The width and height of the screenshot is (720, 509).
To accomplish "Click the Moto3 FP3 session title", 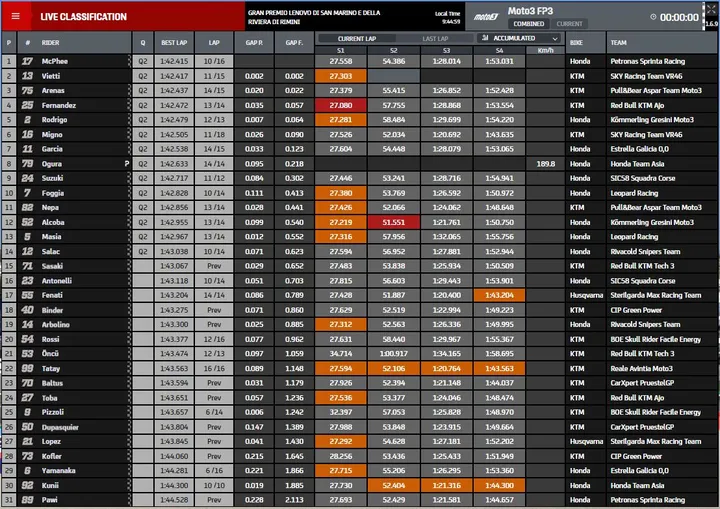I will (x=530, y=11).
